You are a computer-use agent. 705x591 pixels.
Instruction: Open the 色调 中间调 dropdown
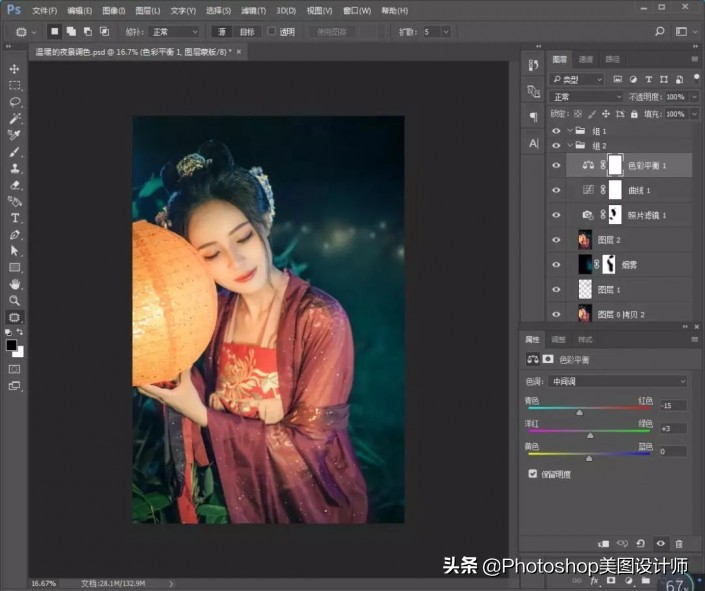tap(617, 381)
